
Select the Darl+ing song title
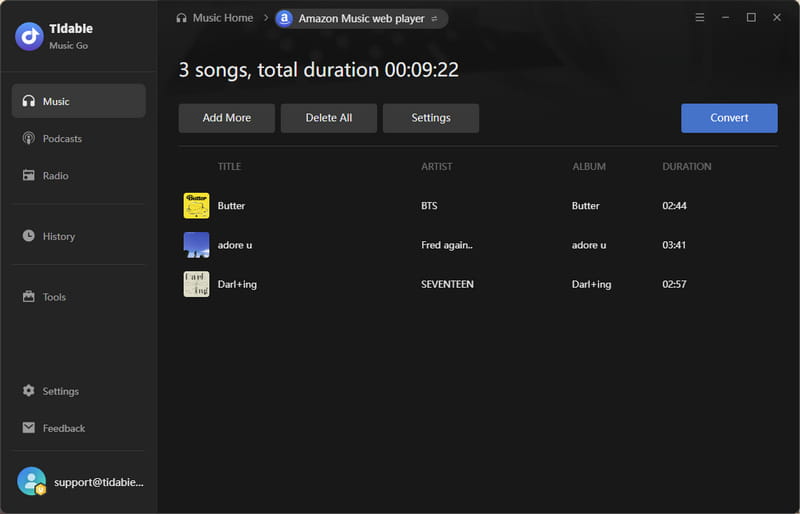point(237,284)
